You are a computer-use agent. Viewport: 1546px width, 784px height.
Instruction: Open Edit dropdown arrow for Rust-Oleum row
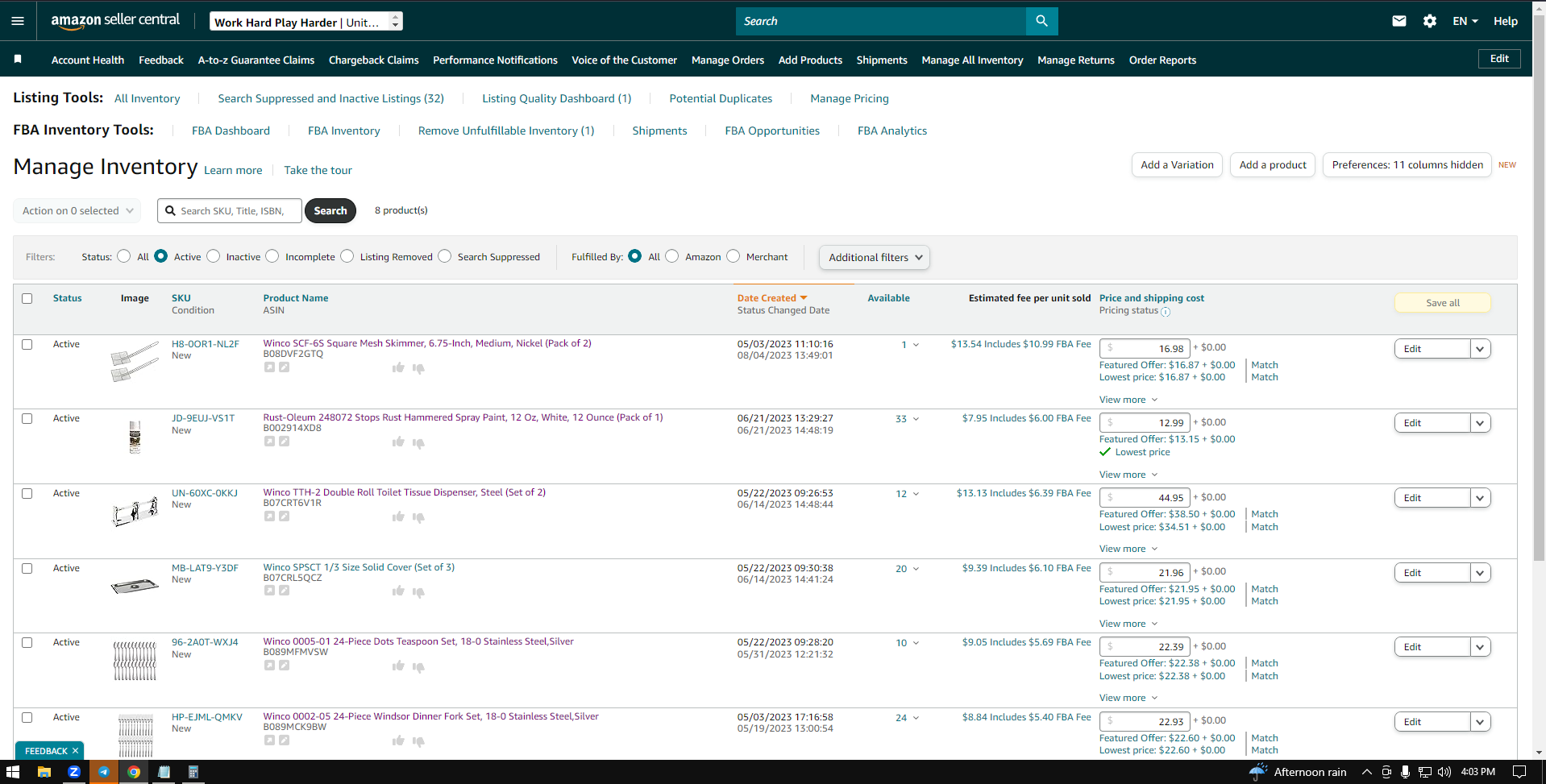tap(1480, 423)
